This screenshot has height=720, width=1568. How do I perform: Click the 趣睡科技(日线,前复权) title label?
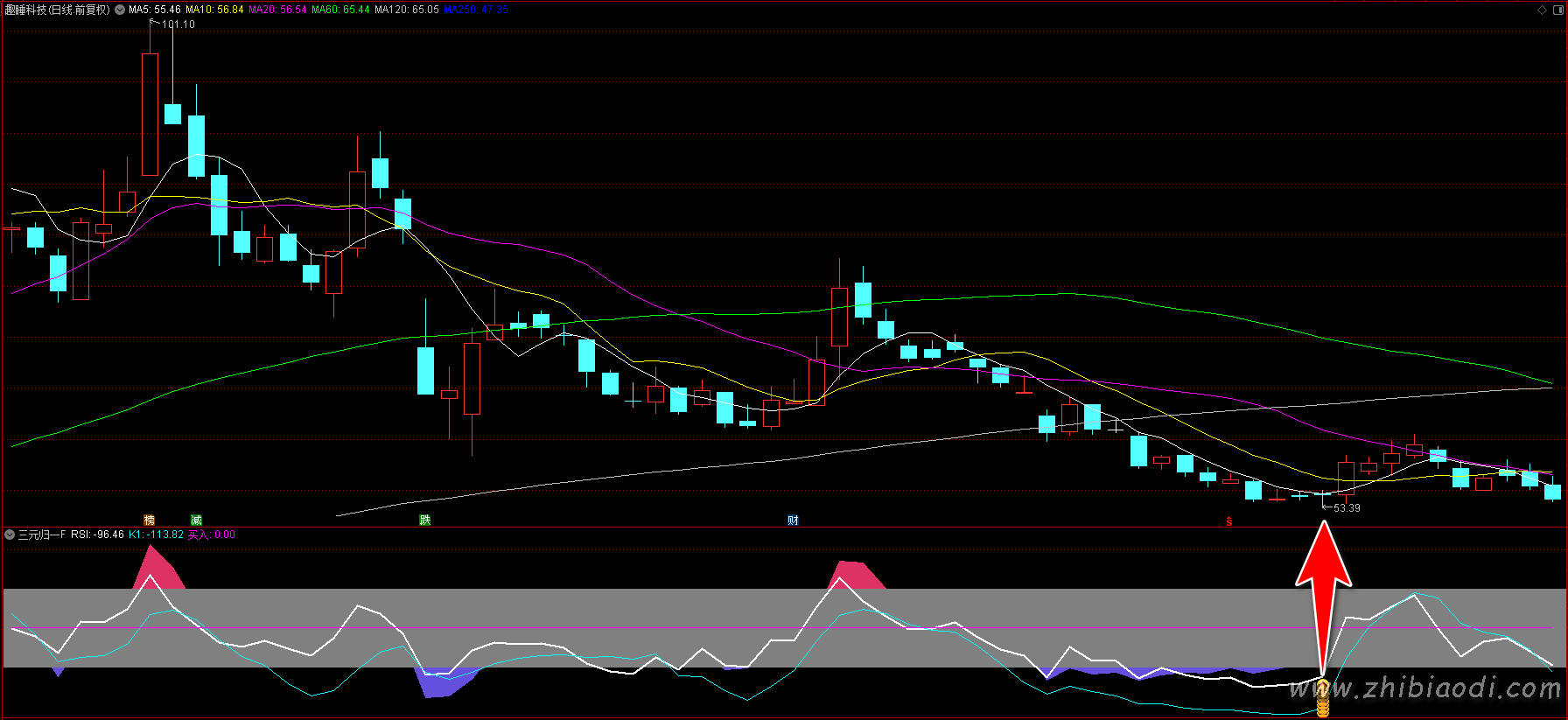[58, 10]
